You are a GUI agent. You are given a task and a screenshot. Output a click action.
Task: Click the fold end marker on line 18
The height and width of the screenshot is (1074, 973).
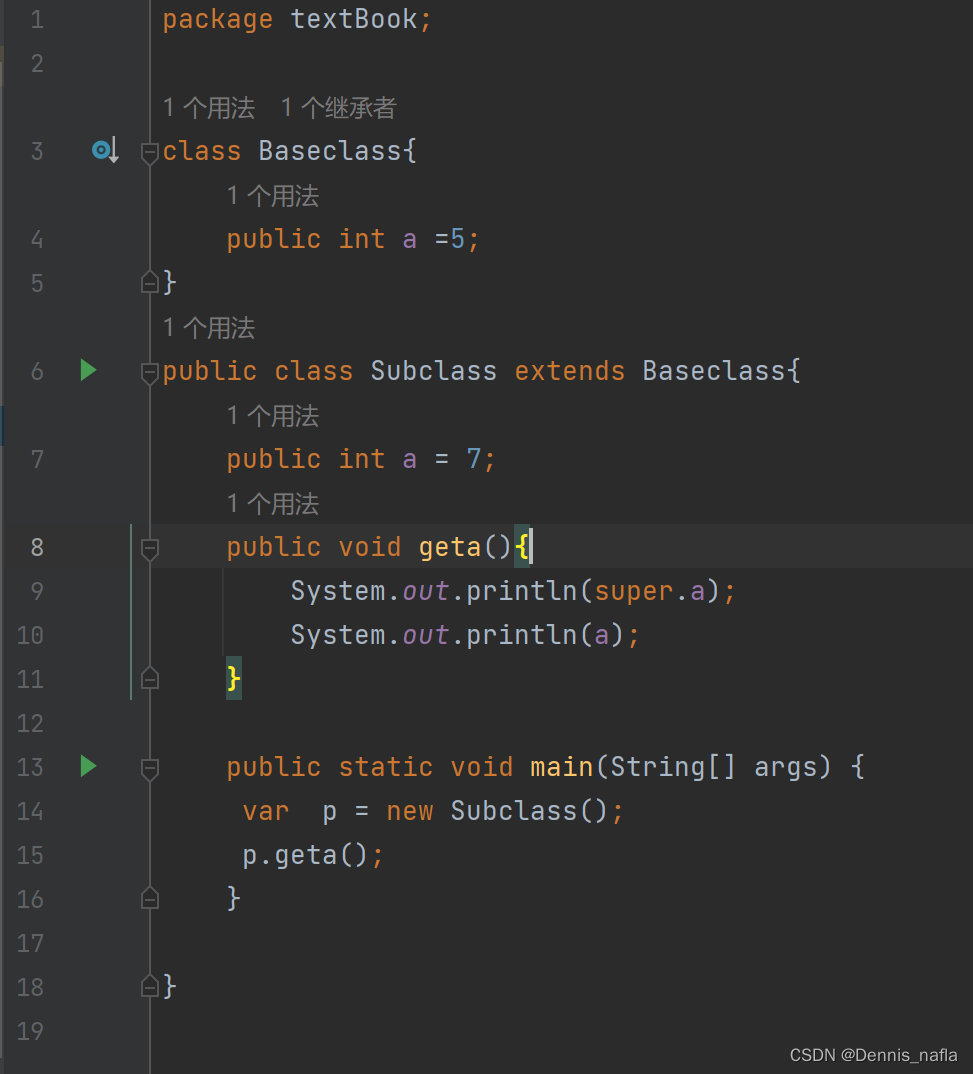149,987
